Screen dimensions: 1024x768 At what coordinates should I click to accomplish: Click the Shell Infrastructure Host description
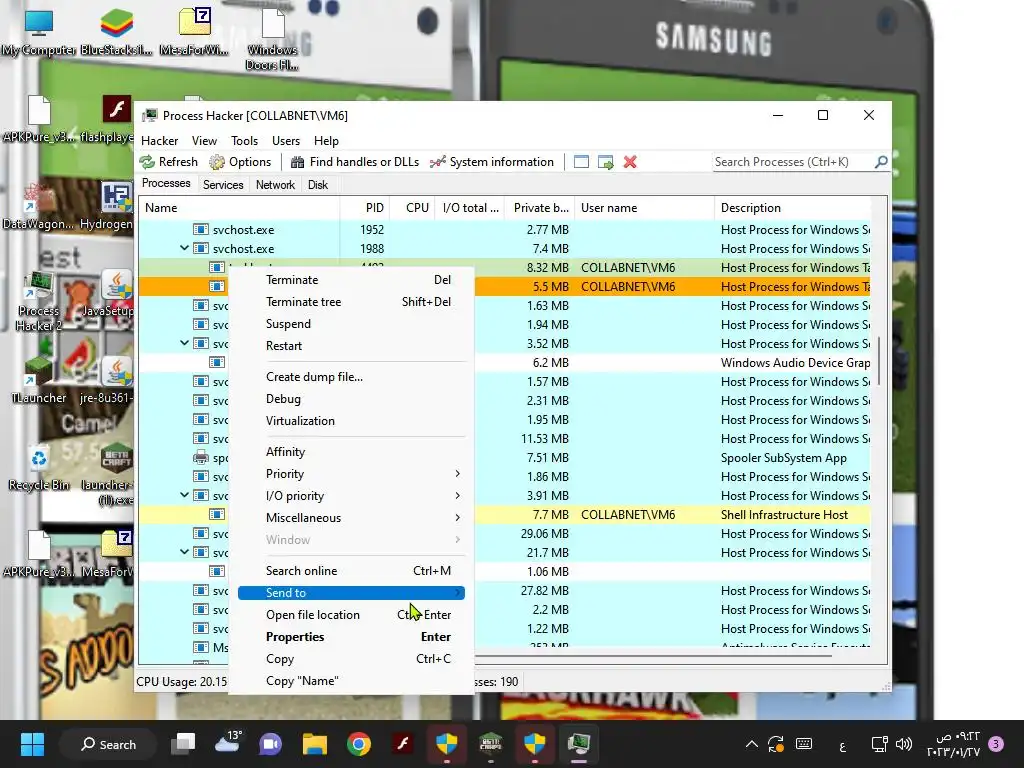(x=784, y=515)
